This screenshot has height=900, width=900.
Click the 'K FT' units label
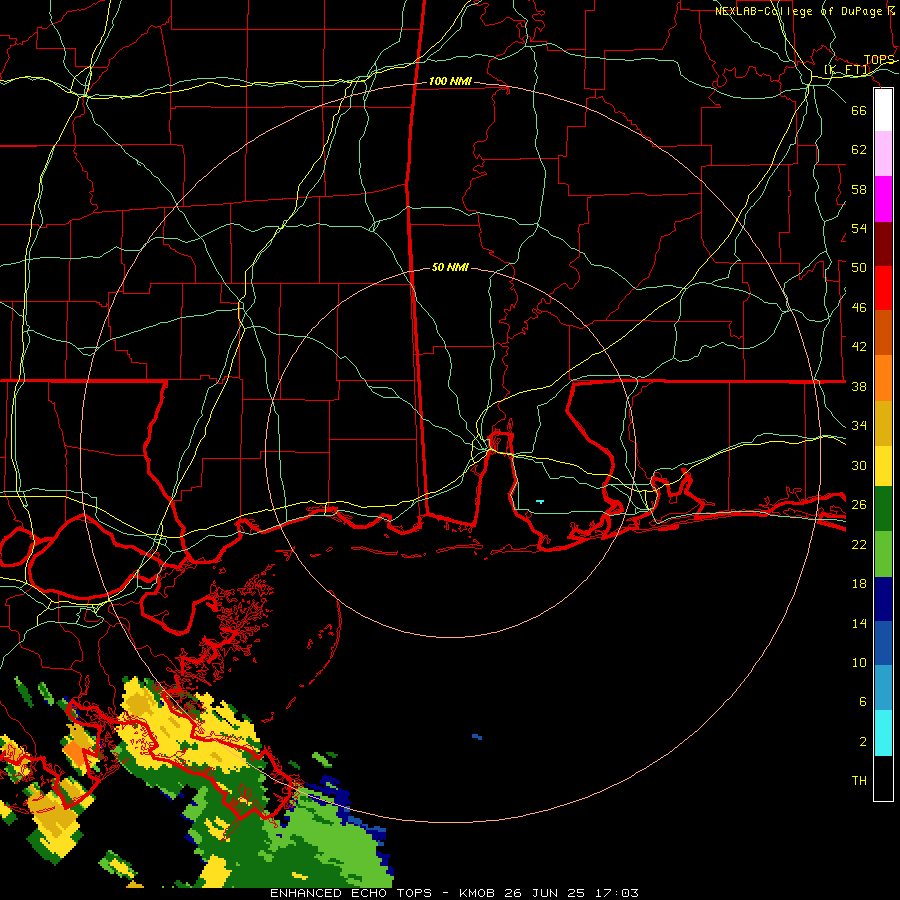coord(847,70)
